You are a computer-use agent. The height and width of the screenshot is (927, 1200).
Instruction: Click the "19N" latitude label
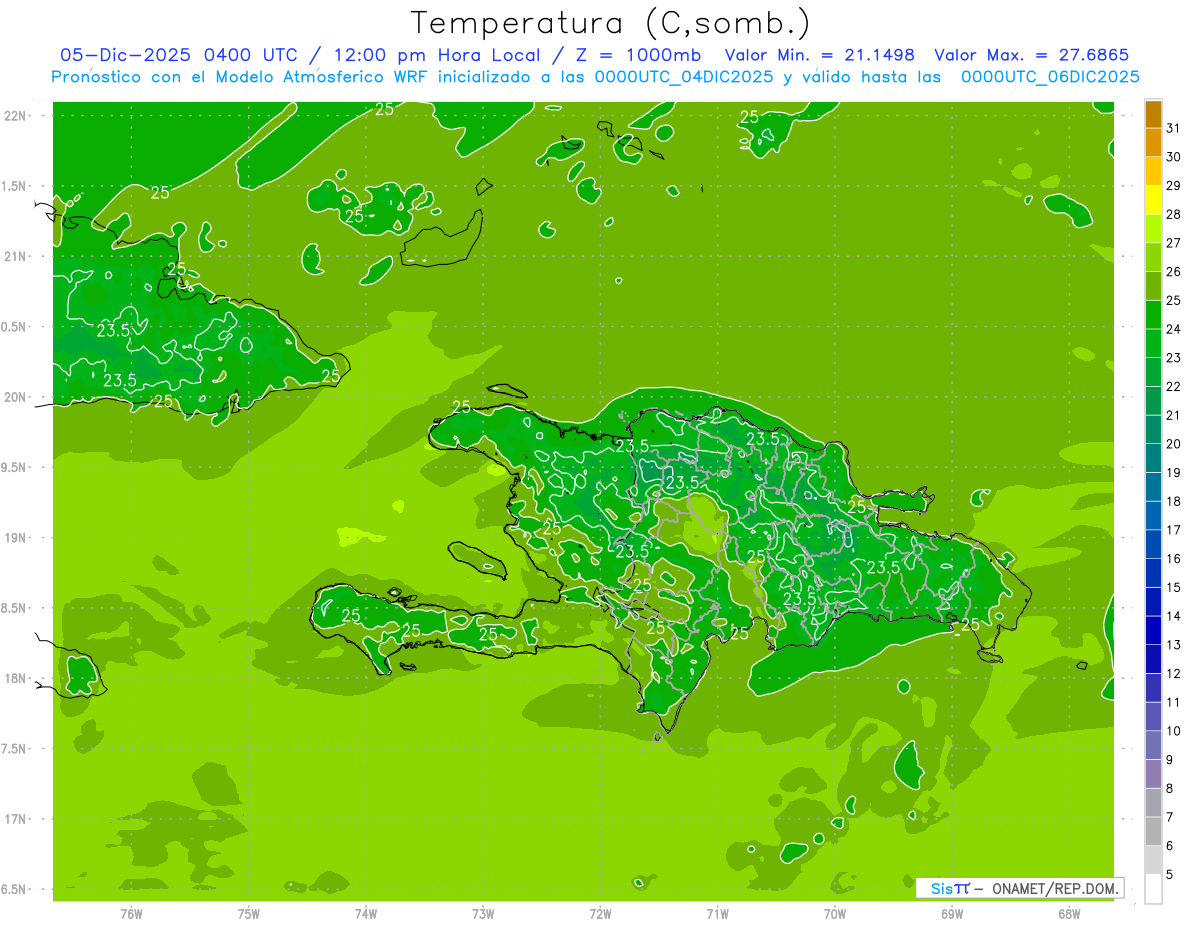16,537
